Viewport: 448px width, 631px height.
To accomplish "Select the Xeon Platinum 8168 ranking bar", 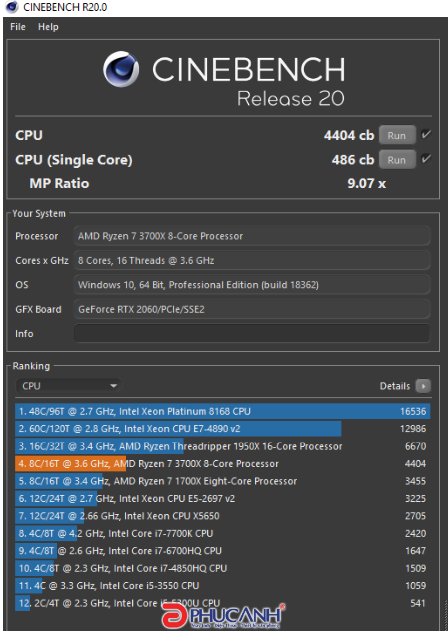I will coord(223,411).
